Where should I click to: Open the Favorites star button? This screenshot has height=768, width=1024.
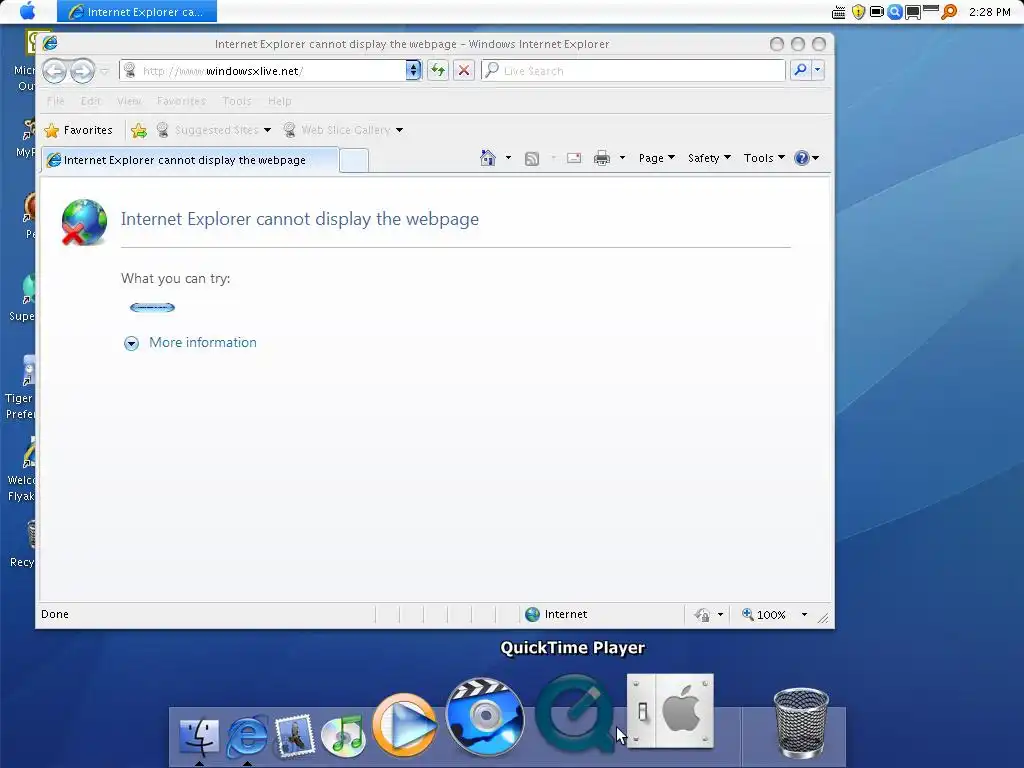[x=78, y=130]
